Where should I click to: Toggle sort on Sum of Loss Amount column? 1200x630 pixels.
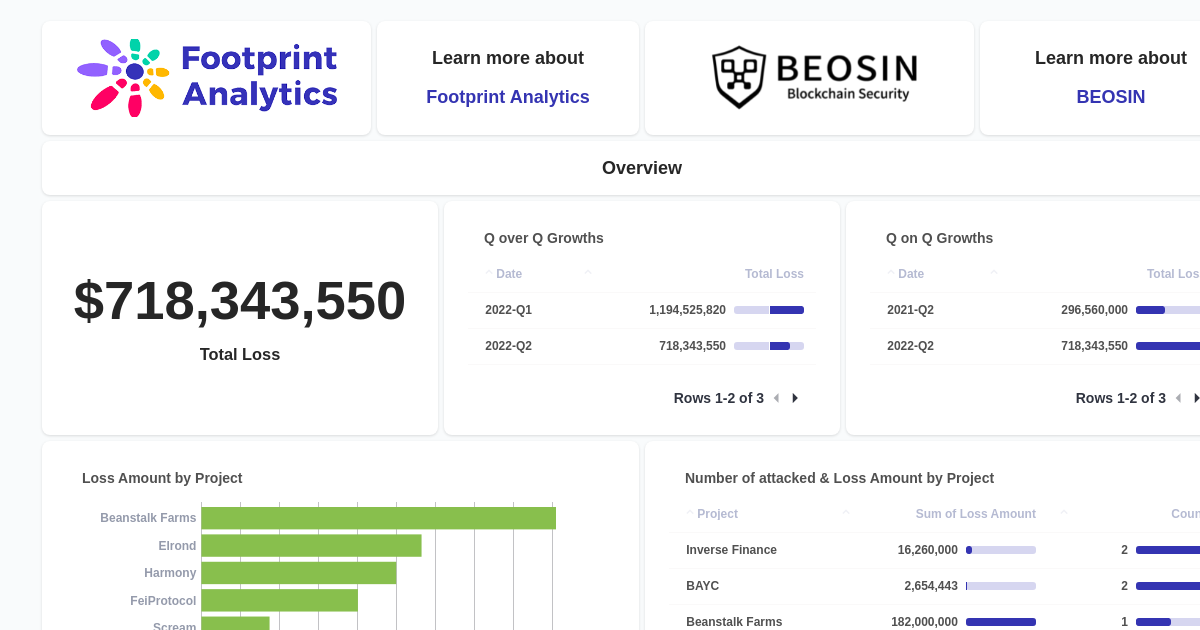pos(845,514)
